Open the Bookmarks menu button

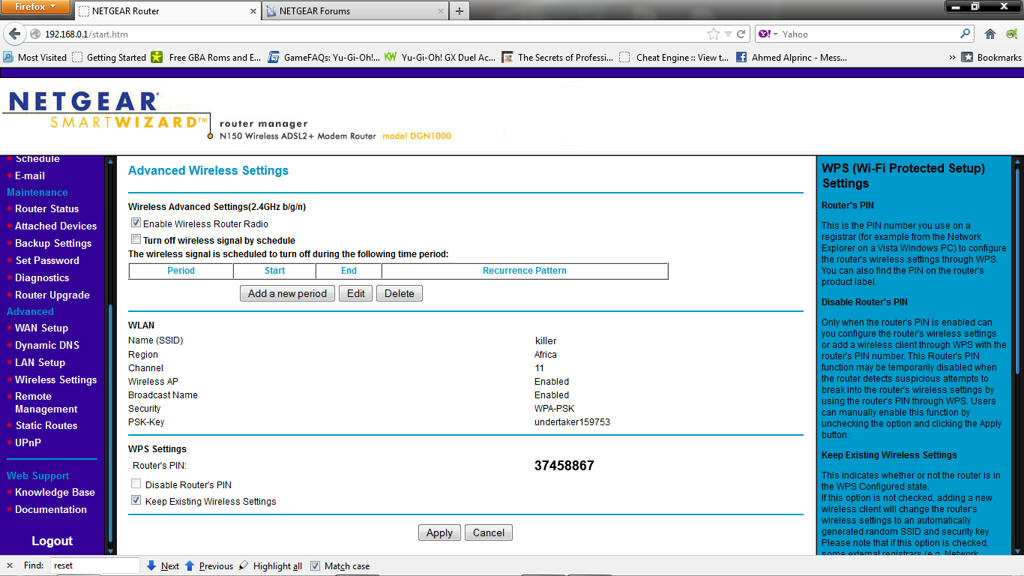[991, 57]
